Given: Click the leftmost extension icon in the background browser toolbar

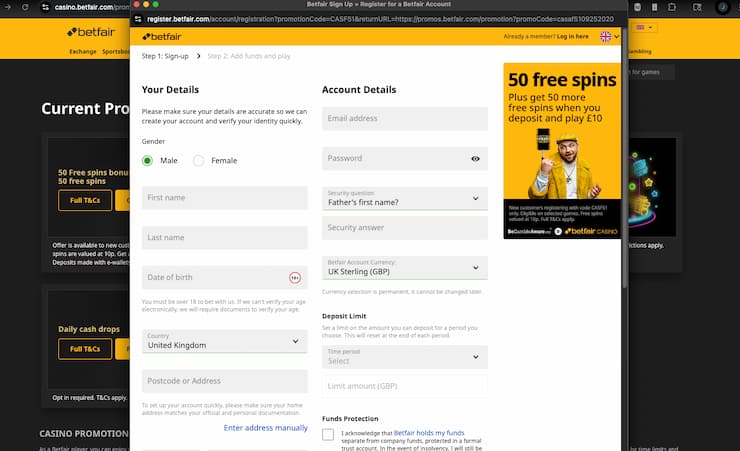Looking at the screenshot, I should pyautogui.click(x=638, y=7).
